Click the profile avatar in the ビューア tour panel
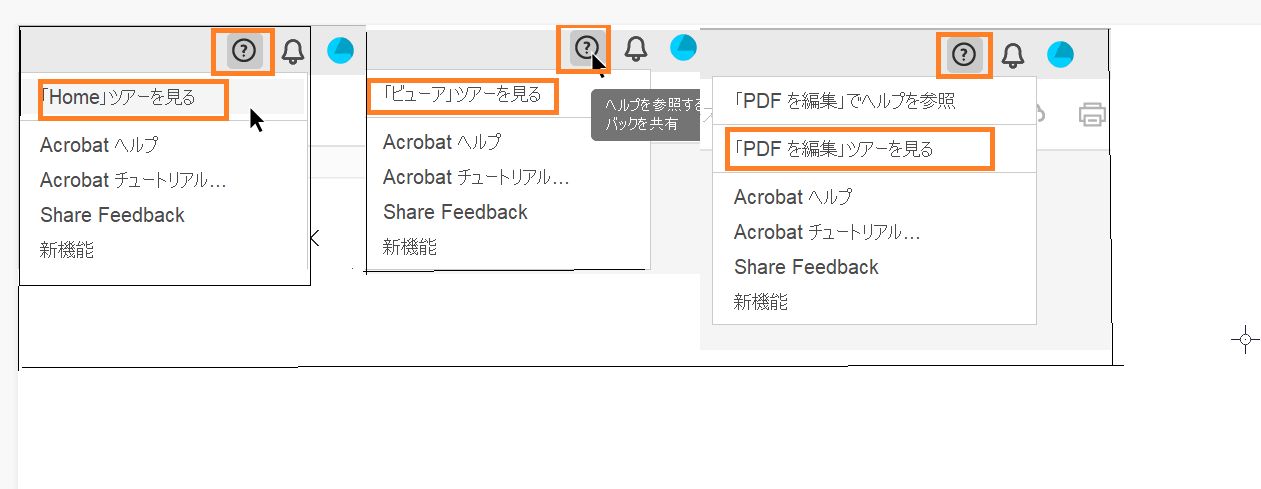 pos(684,47)
